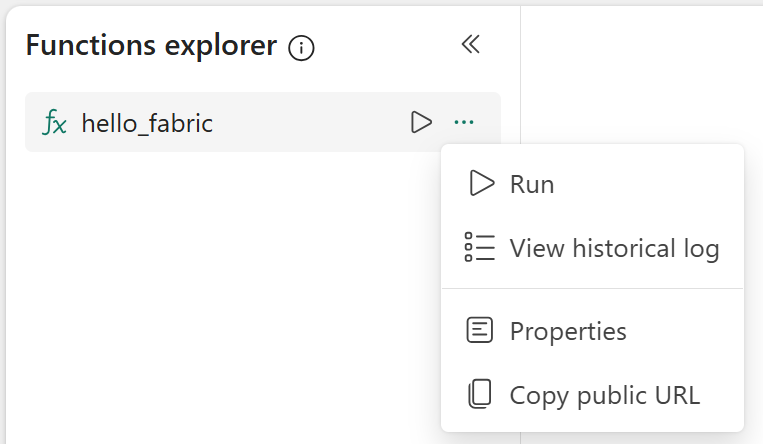Click the fx icon of hello_fabric
The height and width of the screenshot is (444, 763).
pyautogui.click(x=55, y=123)
